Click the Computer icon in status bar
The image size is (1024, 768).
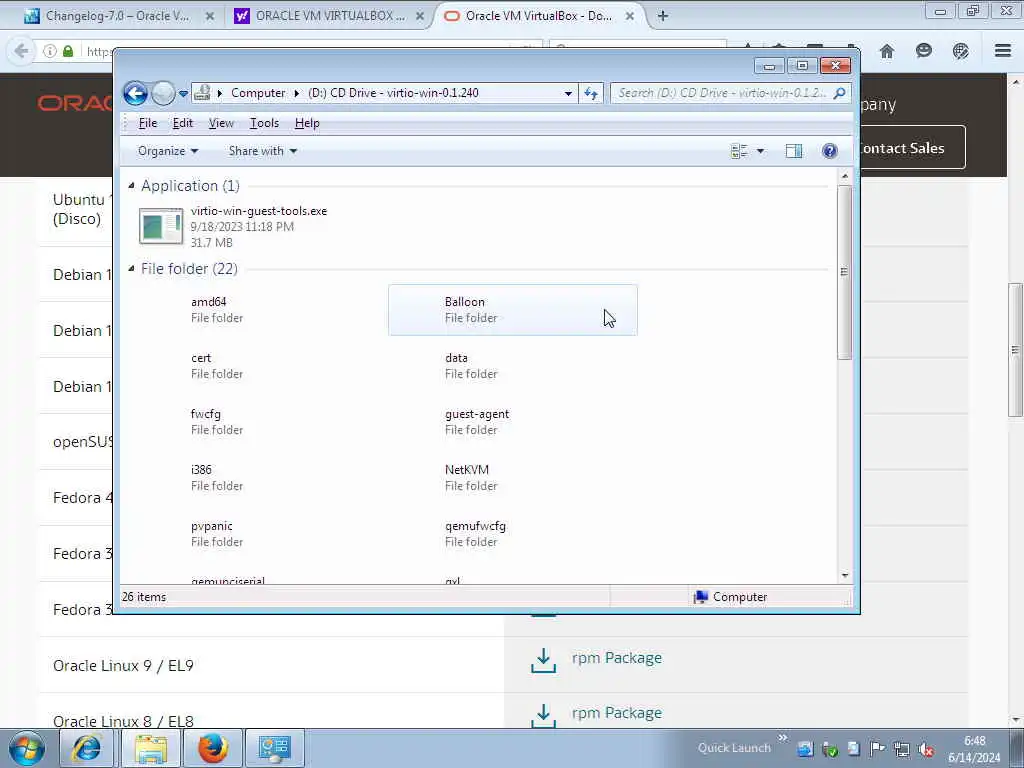click(701, 597)
